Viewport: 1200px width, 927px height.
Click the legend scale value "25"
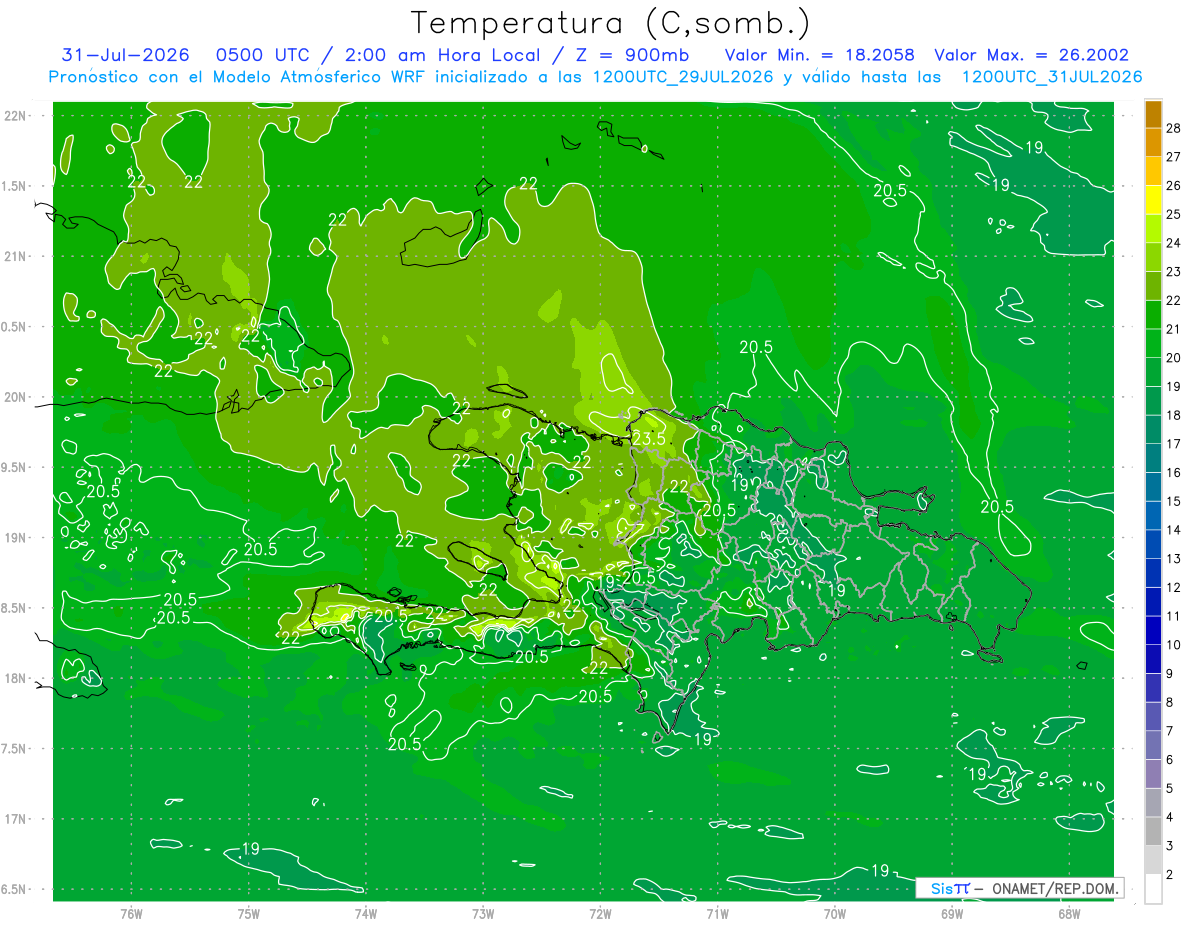[x=1174, y=214]
